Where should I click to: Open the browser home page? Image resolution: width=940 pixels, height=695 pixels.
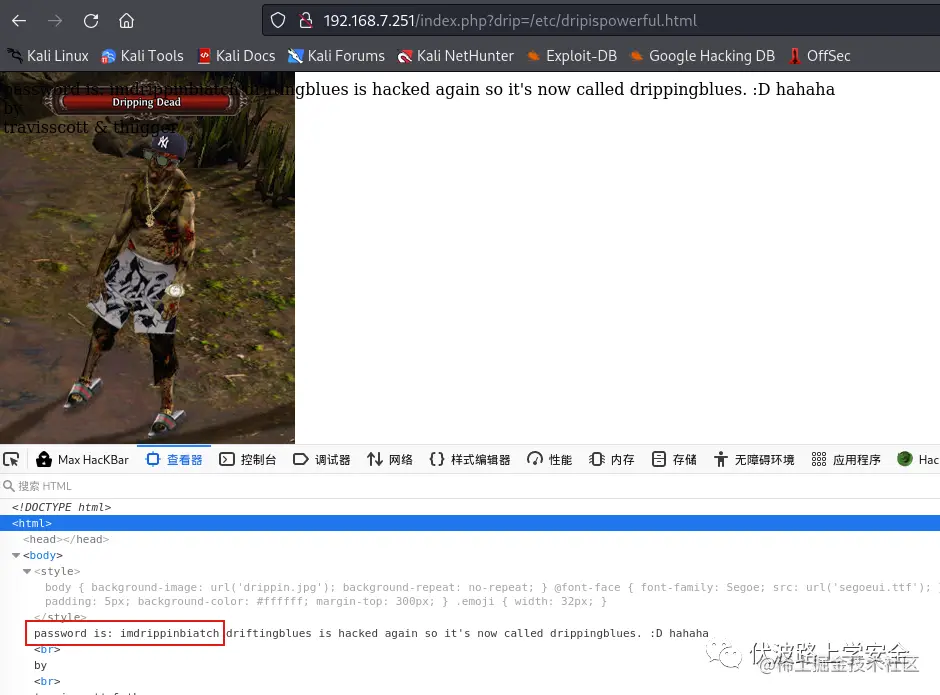126,21
